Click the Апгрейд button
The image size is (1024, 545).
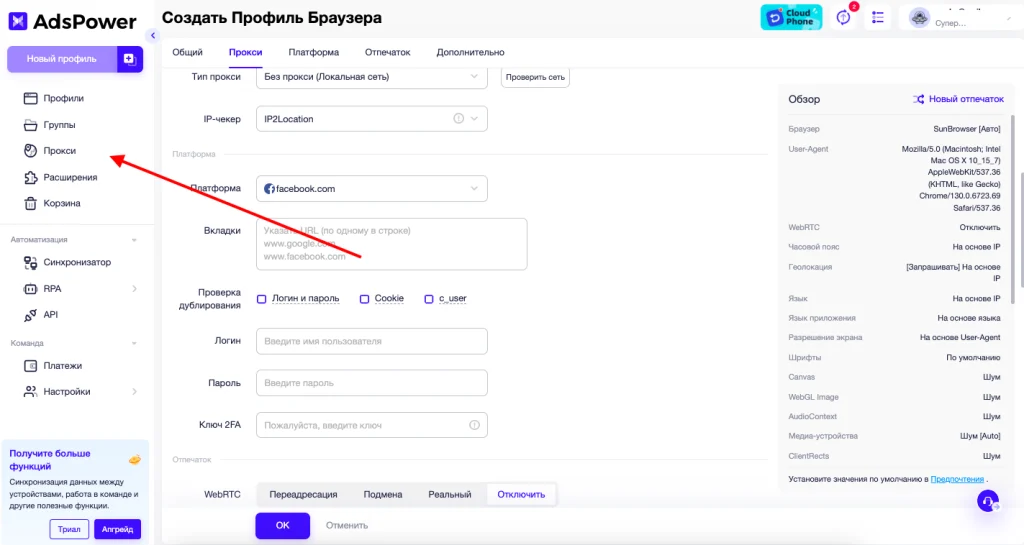click(x=118, y=529)
